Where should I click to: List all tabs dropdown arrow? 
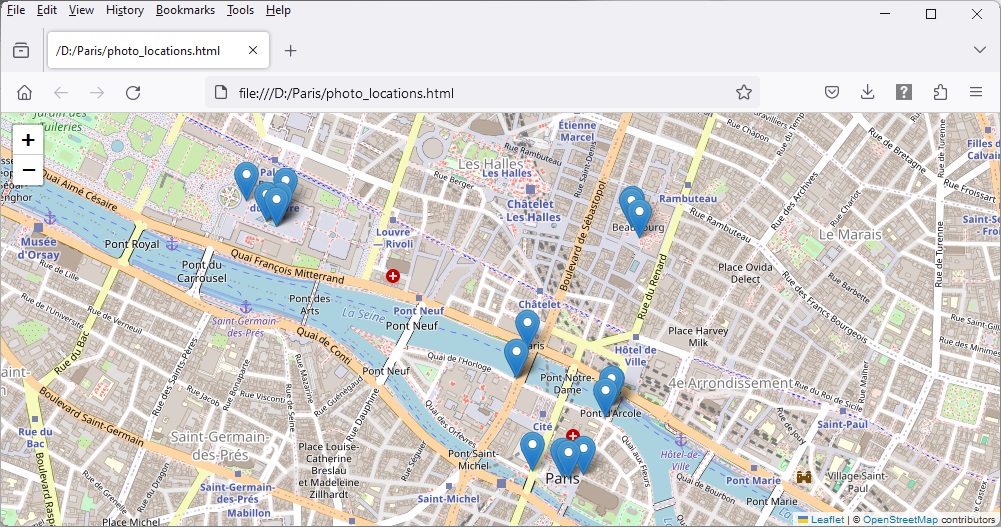pos(979,50)
